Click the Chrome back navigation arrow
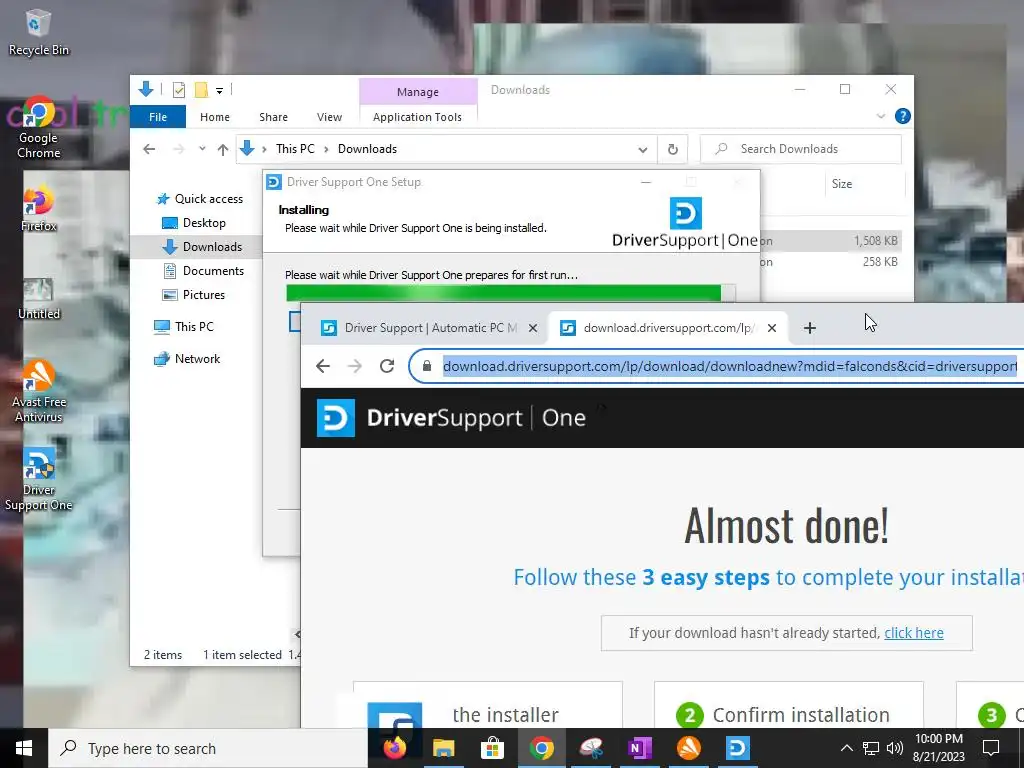Screen dimensions: 1024x768 [x=323, y=366]
